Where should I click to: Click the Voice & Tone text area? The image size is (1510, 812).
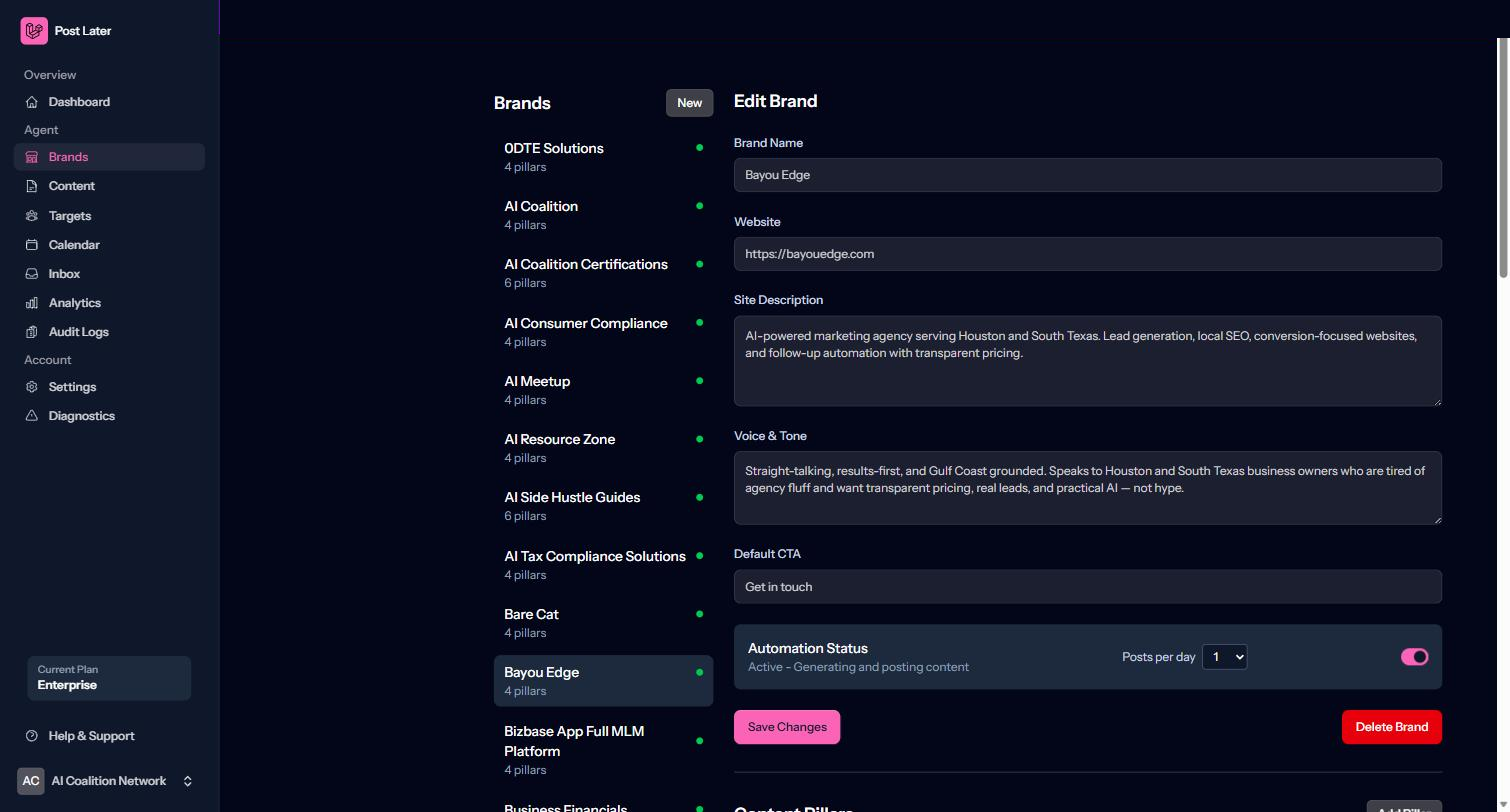click(x=1087, y=488)
